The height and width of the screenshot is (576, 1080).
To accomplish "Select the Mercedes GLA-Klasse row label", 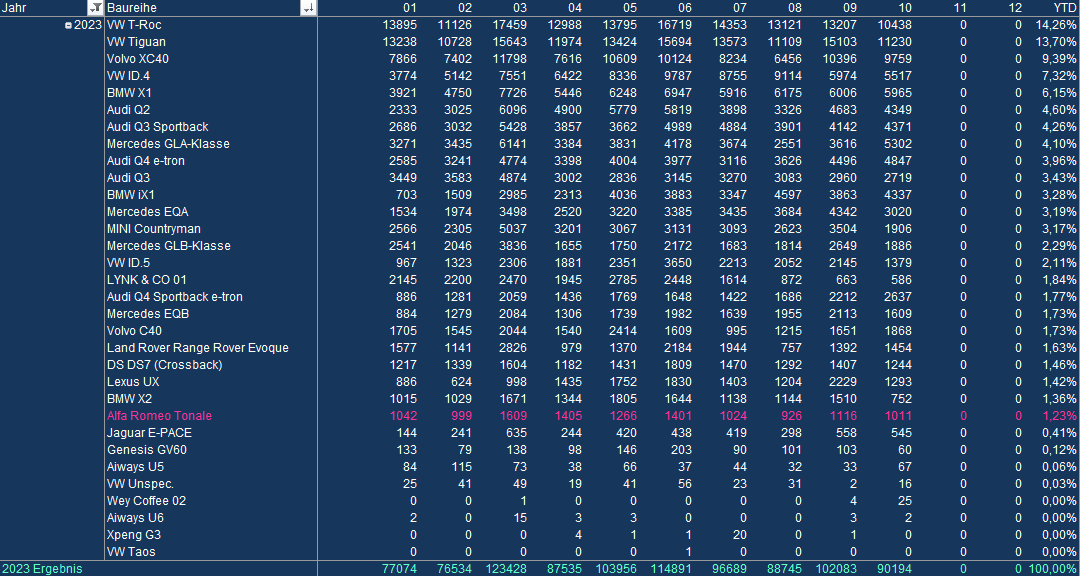I will [168, 144].
